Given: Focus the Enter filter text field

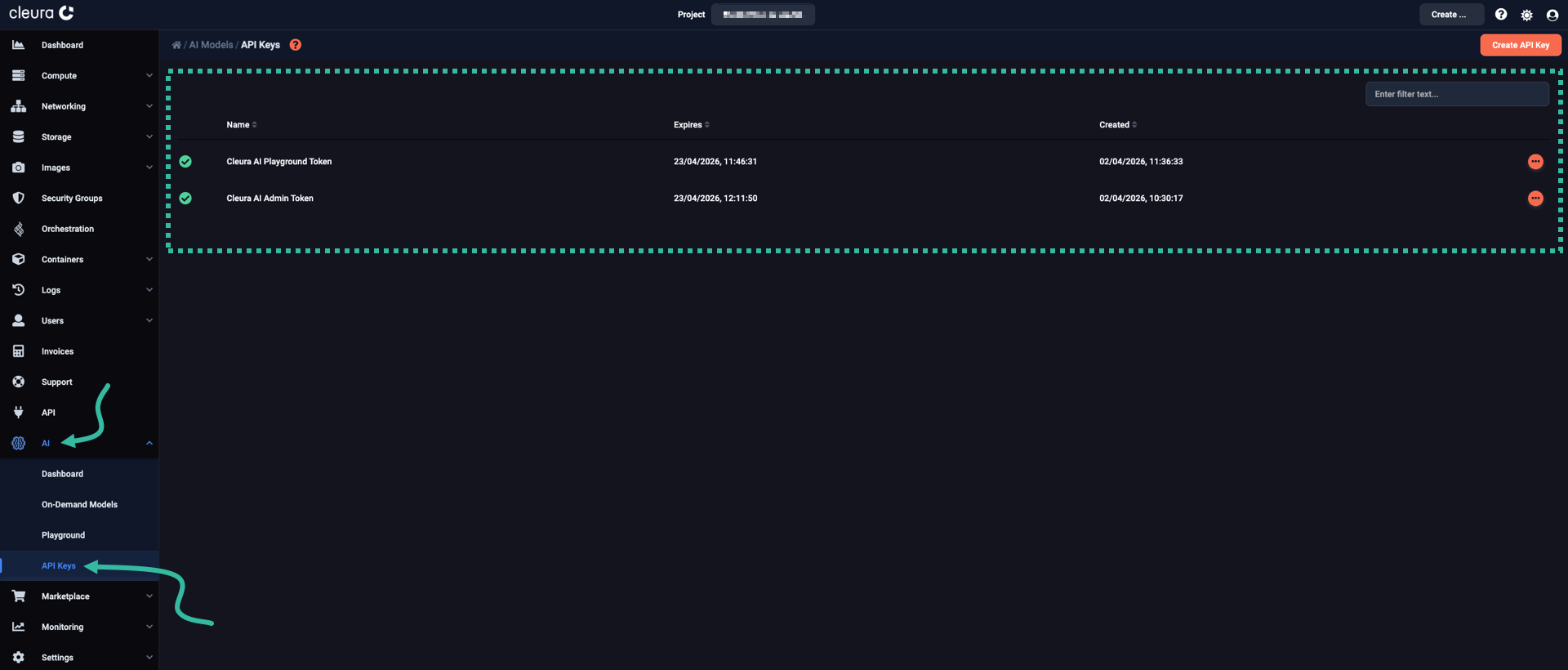Looking at the screenshot, I should (1457, 94).
